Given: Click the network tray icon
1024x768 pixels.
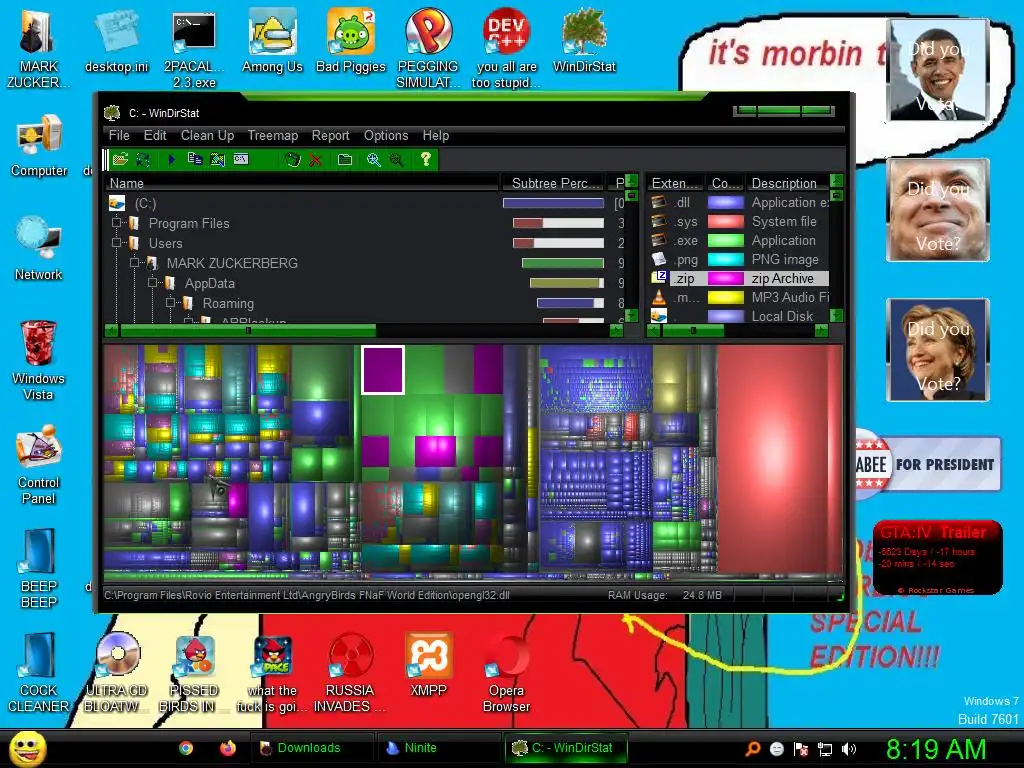Looking at the screenshot, I should (x=825, y=749).
